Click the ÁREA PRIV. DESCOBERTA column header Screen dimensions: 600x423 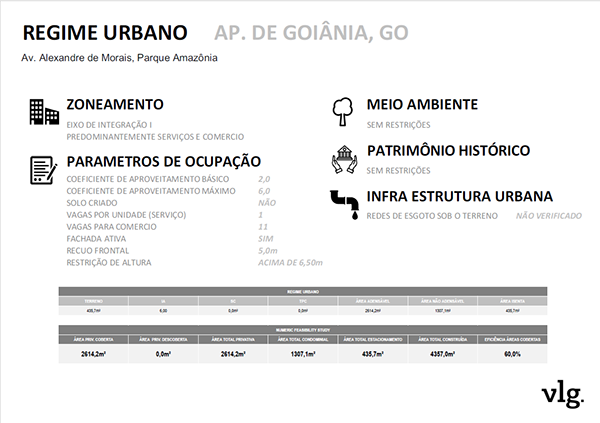coord(163,340)
